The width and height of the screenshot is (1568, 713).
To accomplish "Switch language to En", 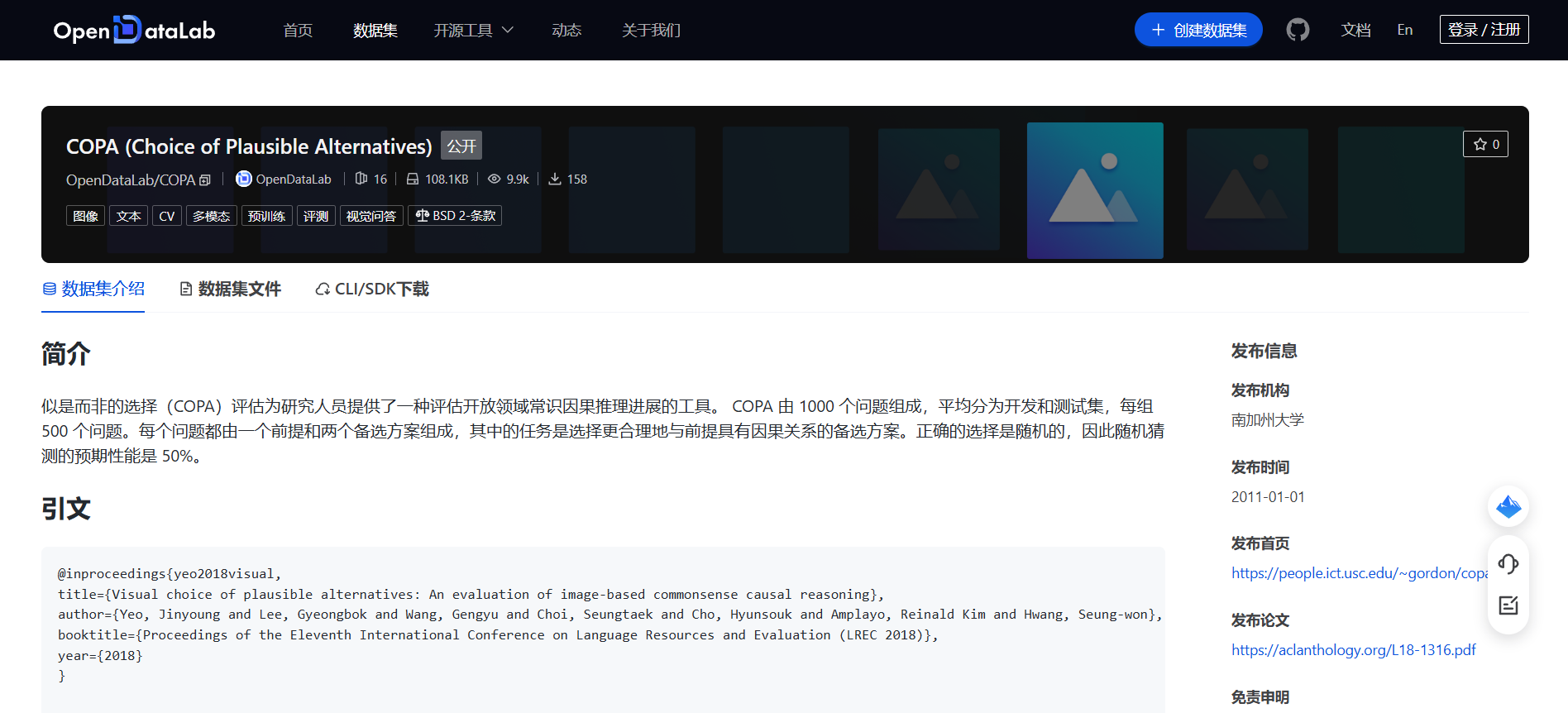I will tap(1405, 30).
